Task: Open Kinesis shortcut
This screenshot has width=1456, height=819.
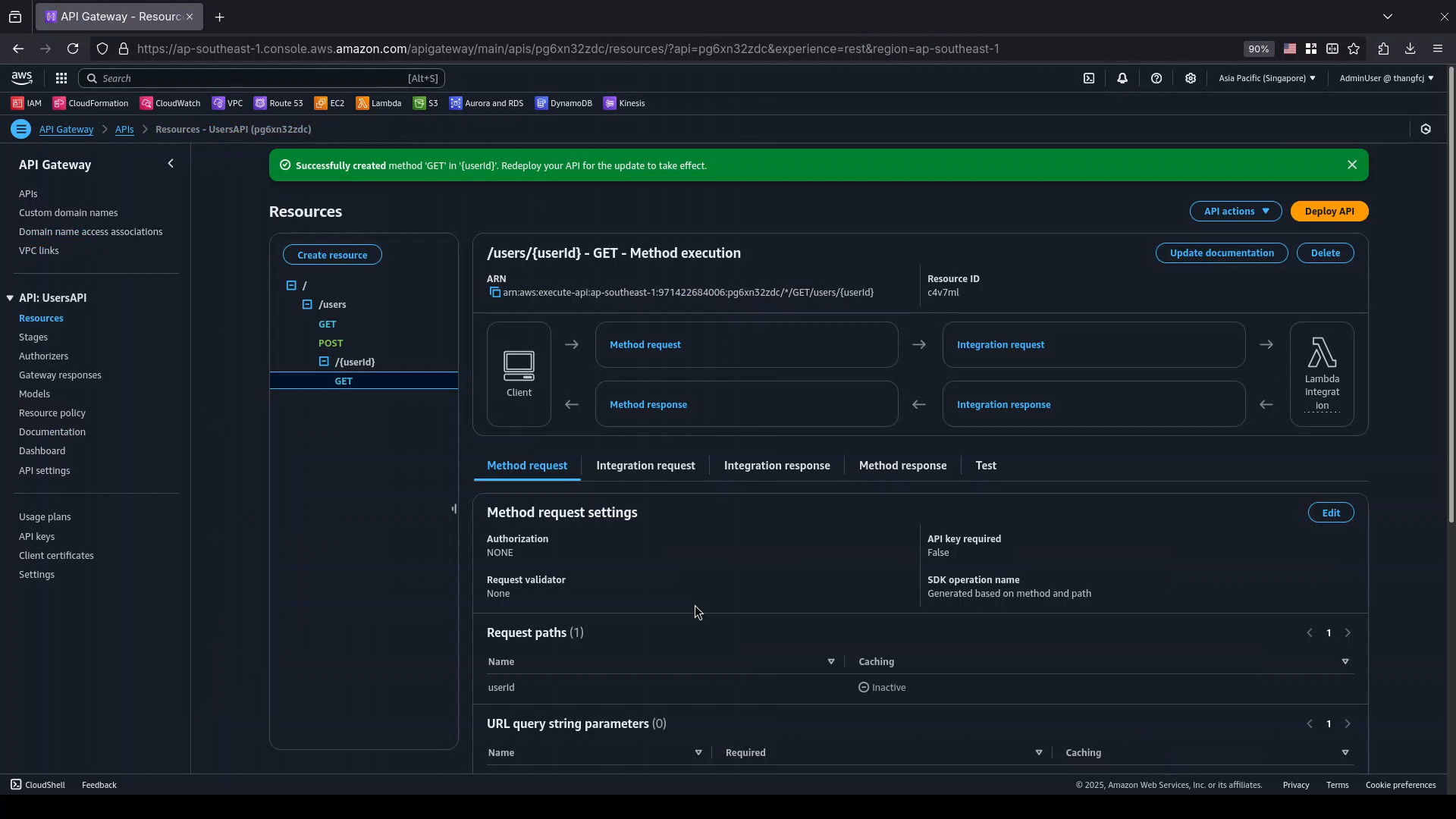Action: [x=625, y=103]
